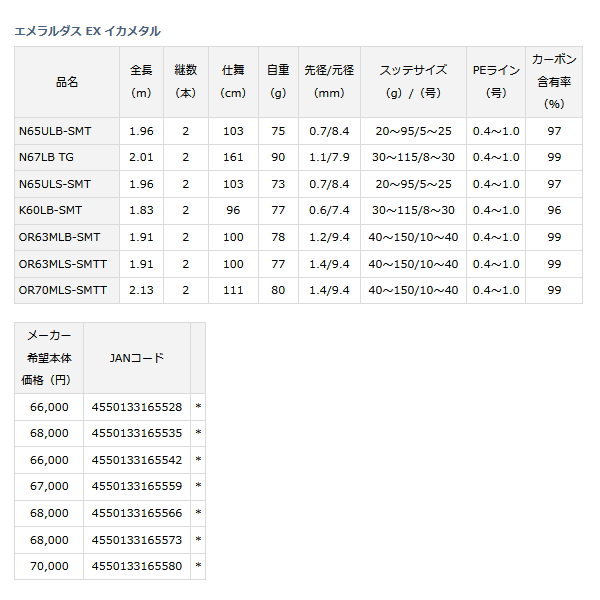Viewport: 600px width, 600px height.
Task: Select the 品名 column header
Action: [67, 82]
